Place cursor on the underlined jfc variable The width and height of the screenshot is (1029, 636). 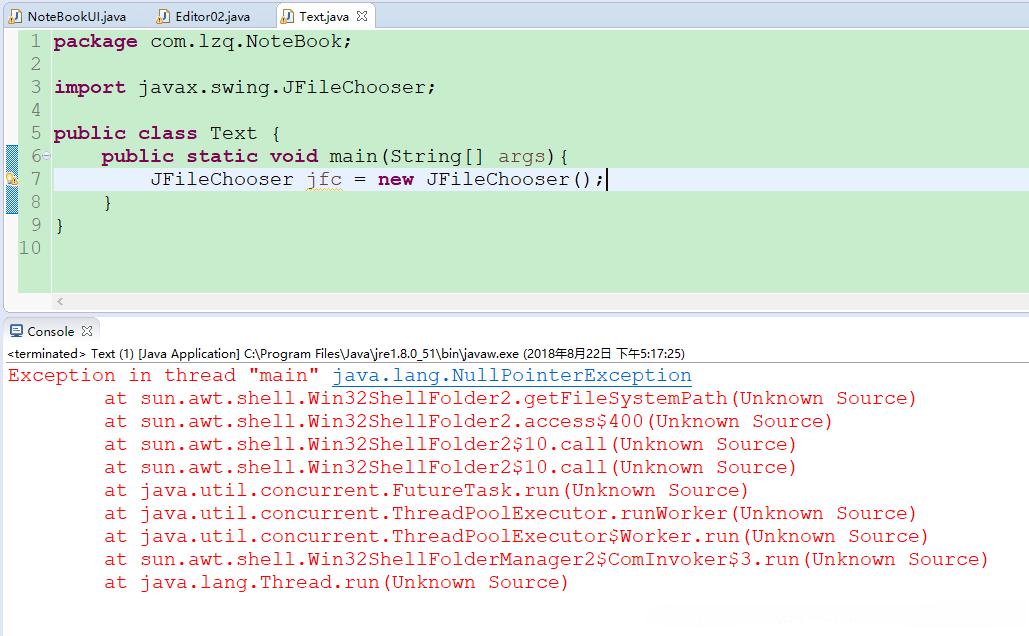point(324,180)
